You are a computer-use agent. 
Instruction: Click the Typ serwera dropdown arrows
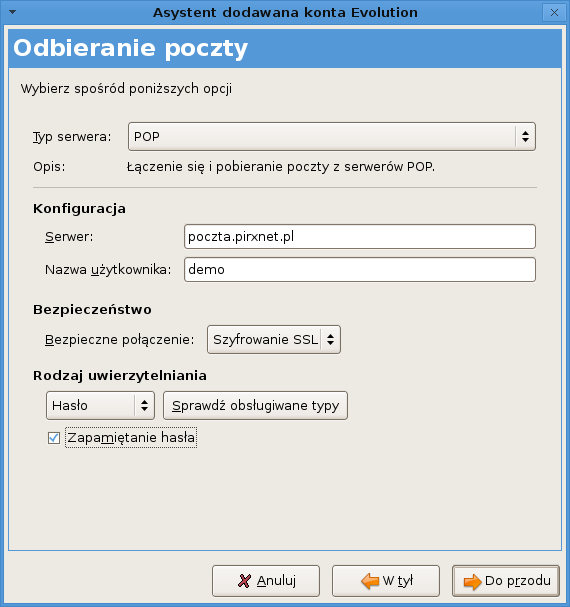click(525, 137)
